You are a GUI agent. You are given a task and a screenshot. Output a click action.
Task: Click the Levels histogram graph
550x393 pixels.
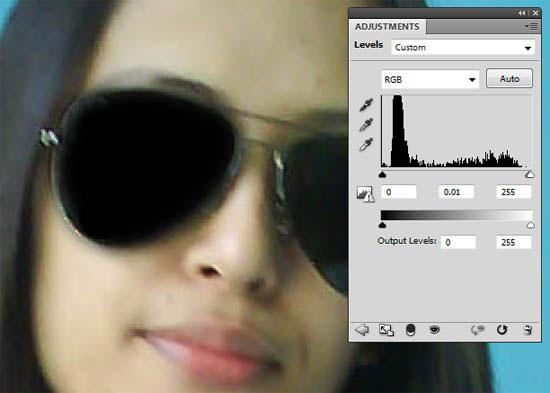tap(456, 131)
